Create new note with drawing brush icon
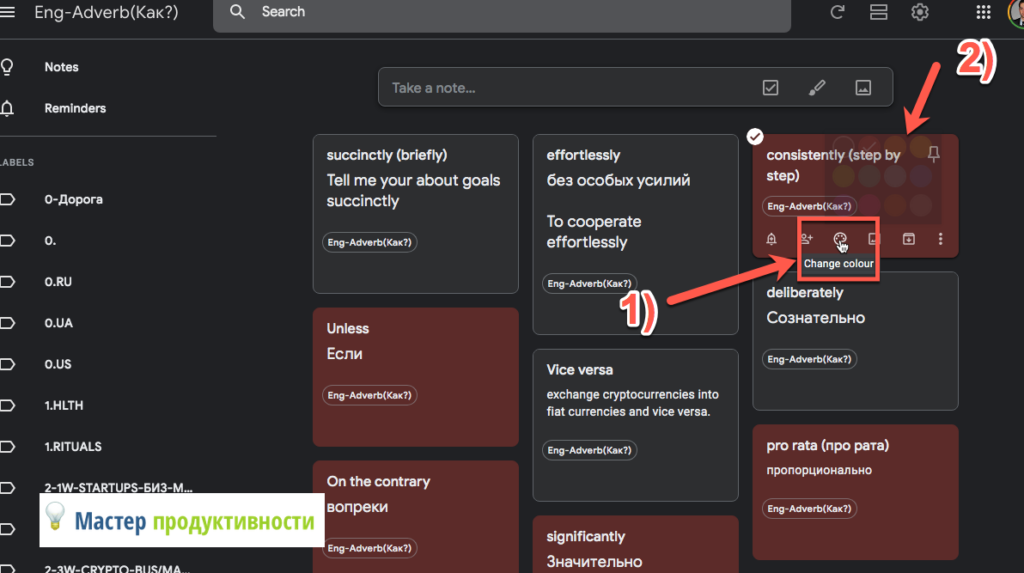1024x573 pixels. (817, 88)
